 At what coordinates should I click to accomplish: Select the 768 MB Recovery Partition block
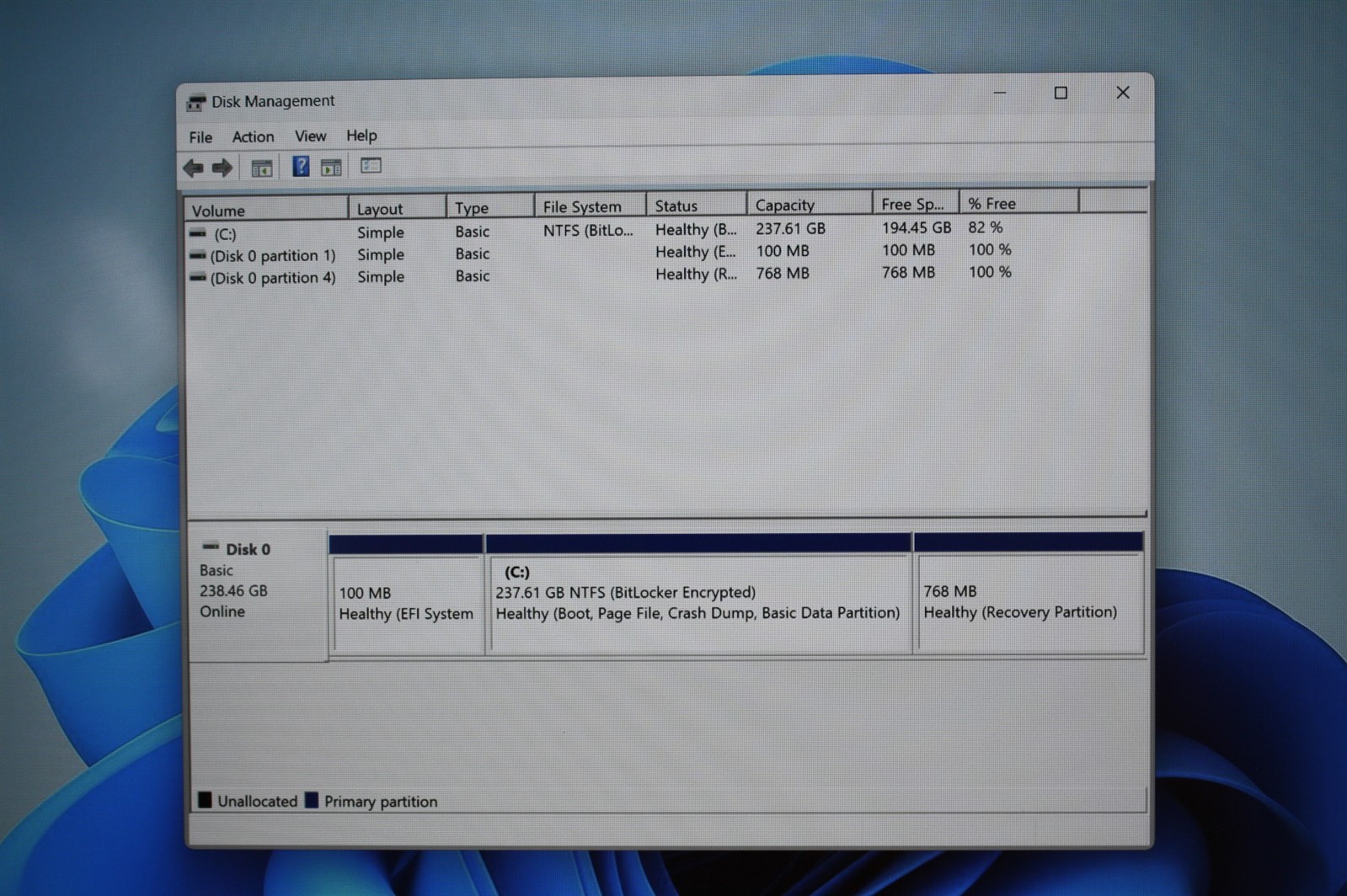click(x=1029, y=592)
